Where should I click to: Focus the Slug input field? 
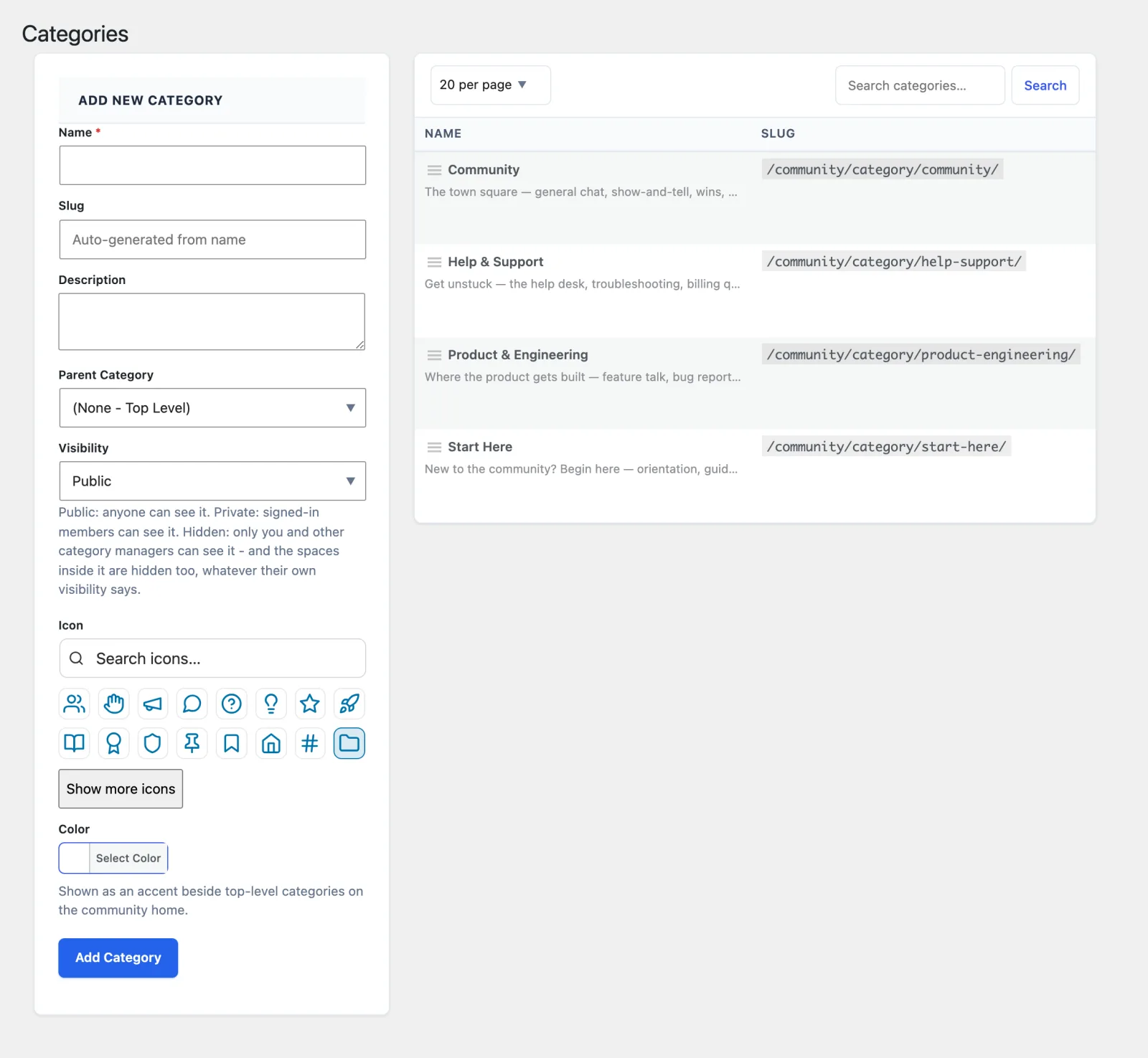click(x=212, y=240)
